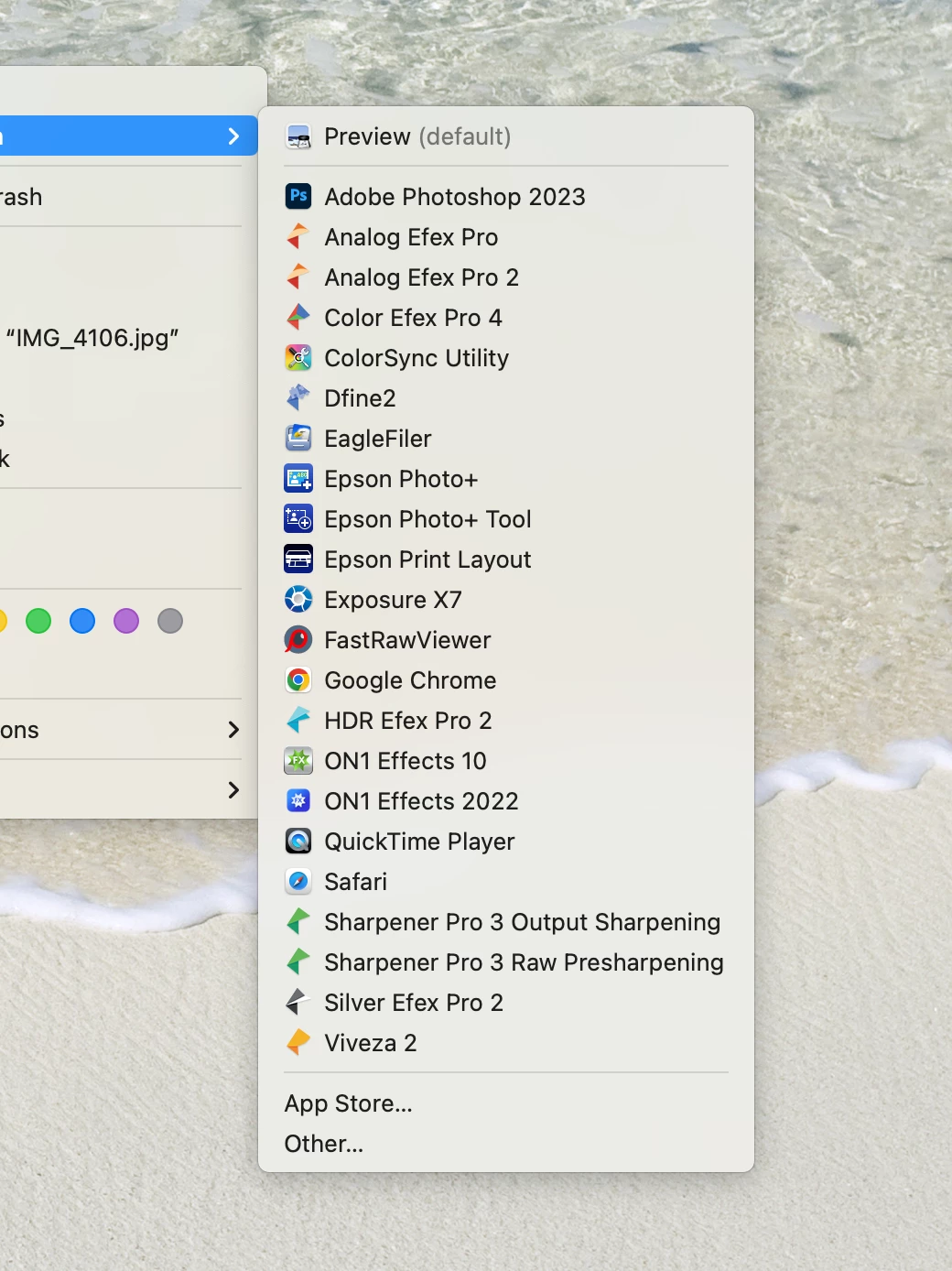Open the App Store… option
Viewport: 952px width, 1271px height.
point(506,1103)
